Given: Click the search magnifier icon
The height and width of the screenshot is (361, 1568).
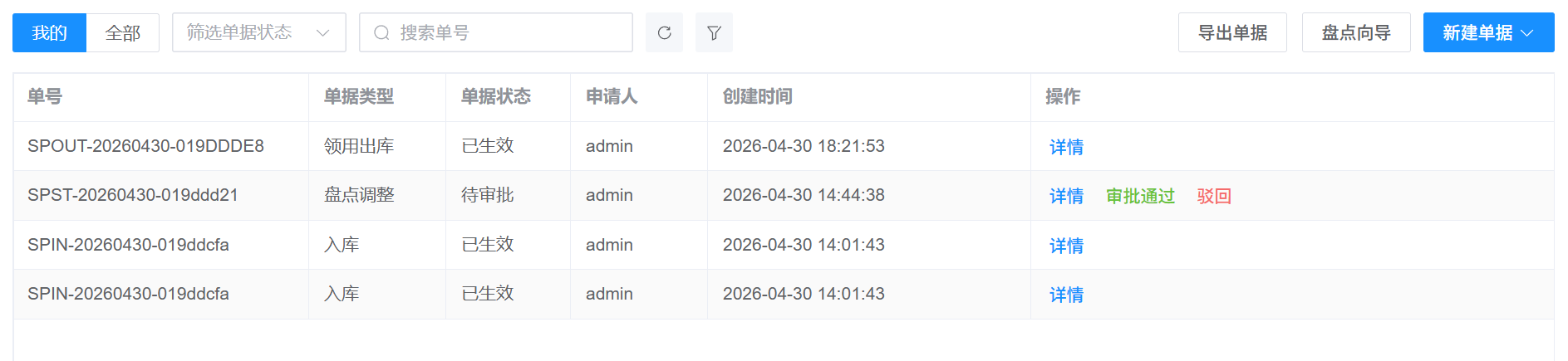Looking at the screenshot, I should pos(381,32).
